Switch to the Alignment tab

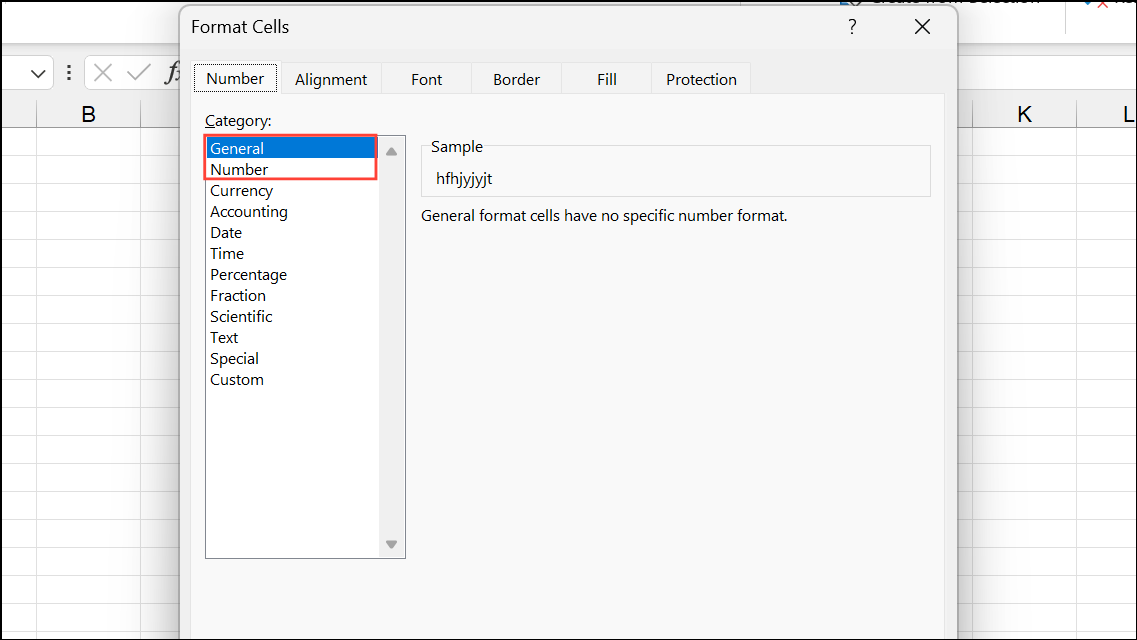pyautogui.click(x=331, y=78)
